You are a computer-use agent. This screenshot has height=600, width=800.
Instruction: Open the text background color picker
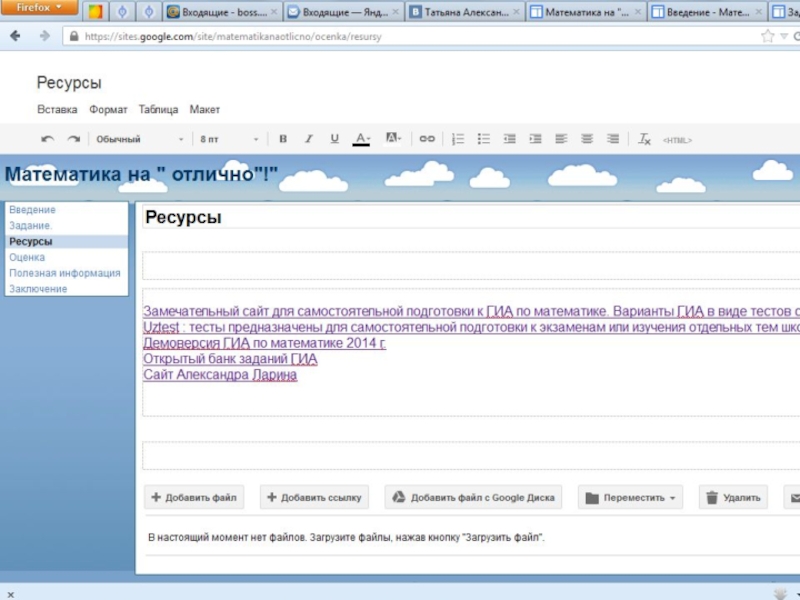tap(393, 139)
